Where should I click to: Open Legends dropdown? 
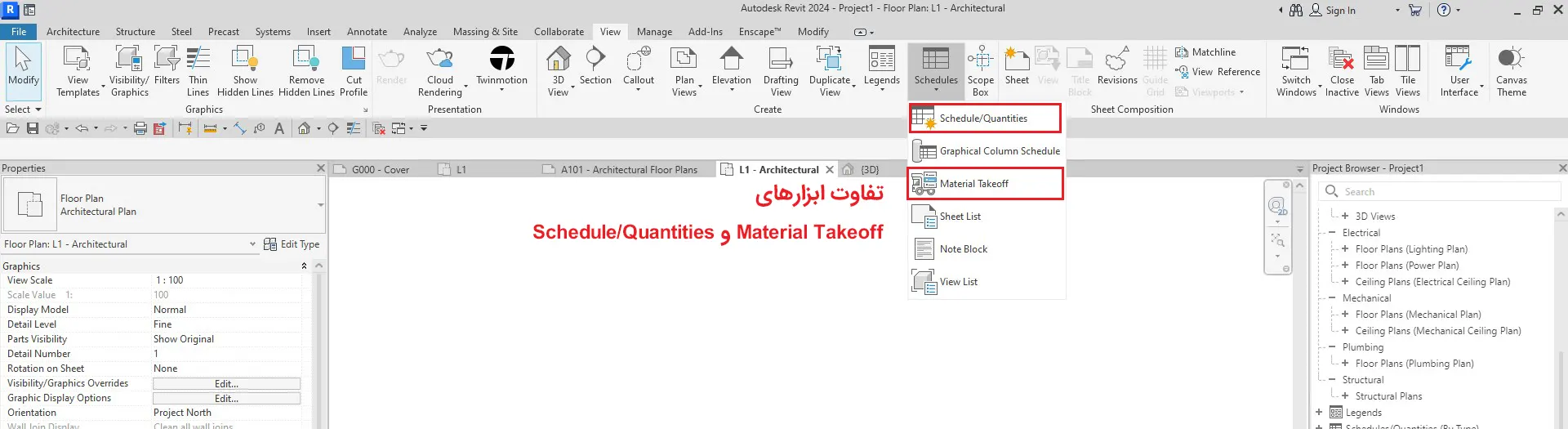pos(882,69)
